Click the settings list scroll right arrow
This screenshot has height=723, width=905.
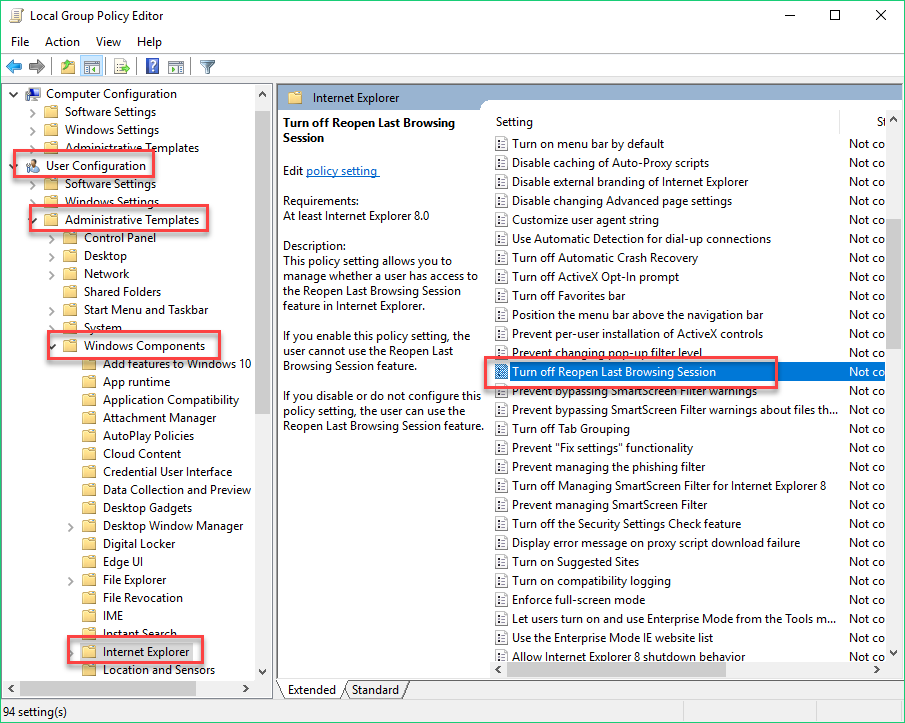877,669
